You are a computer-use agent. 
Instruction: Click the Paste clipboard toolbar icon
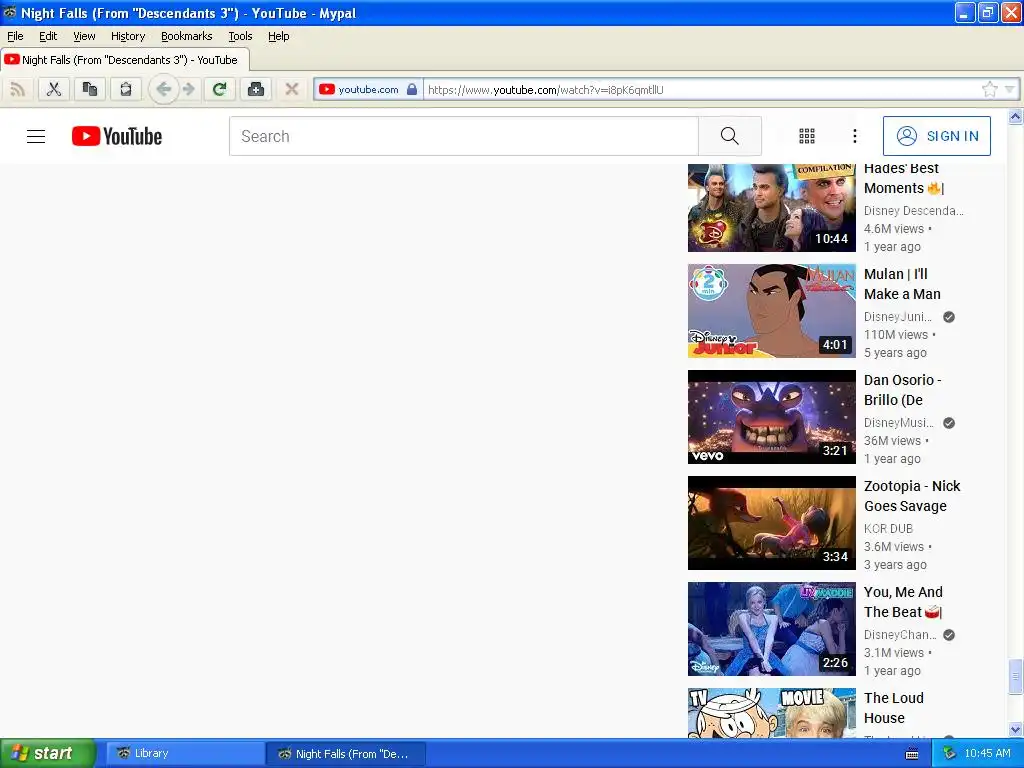125,89
